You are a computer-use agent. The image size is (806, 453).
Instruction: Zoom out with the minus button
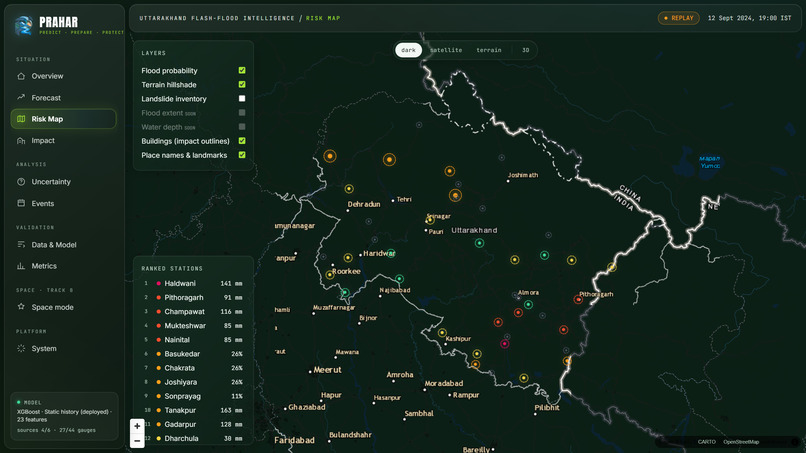click(137, 441)
